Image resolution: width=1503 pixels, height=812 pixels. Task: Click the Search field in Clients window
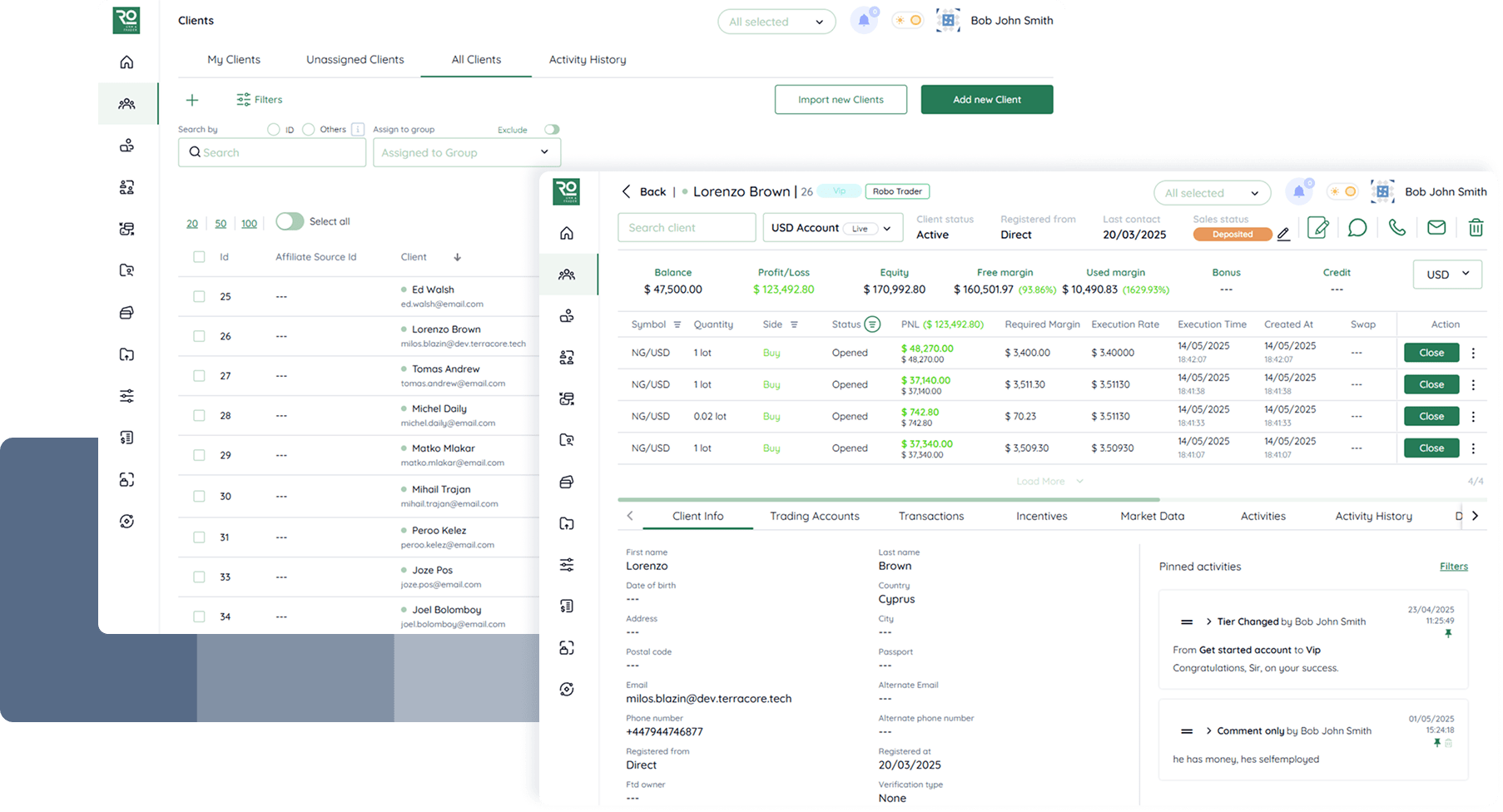pyautogui.click(x=272, y=152)
